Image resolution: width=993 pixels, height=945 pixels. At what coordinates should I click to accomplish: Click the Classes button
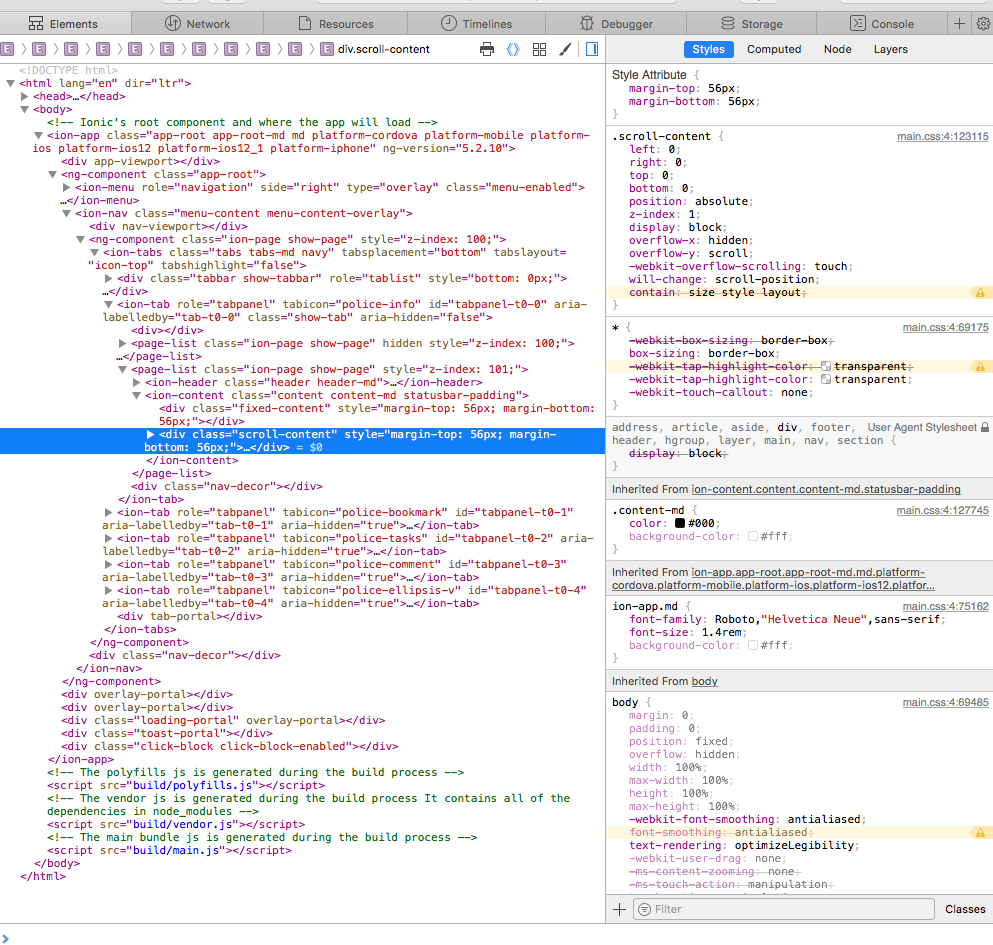point(965,909)
